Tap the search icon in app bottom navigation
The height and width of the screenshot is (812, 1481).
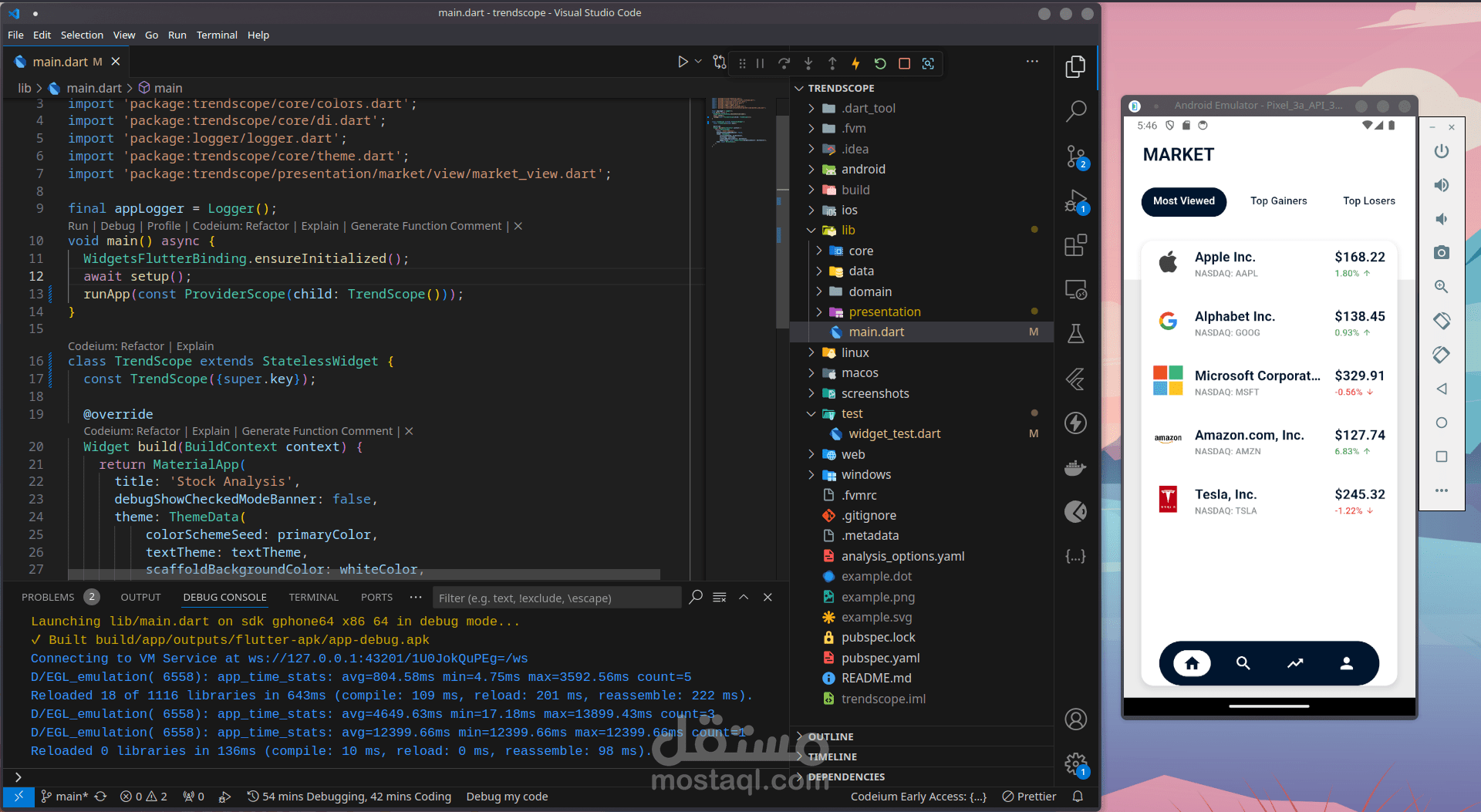click(1243, 663)
